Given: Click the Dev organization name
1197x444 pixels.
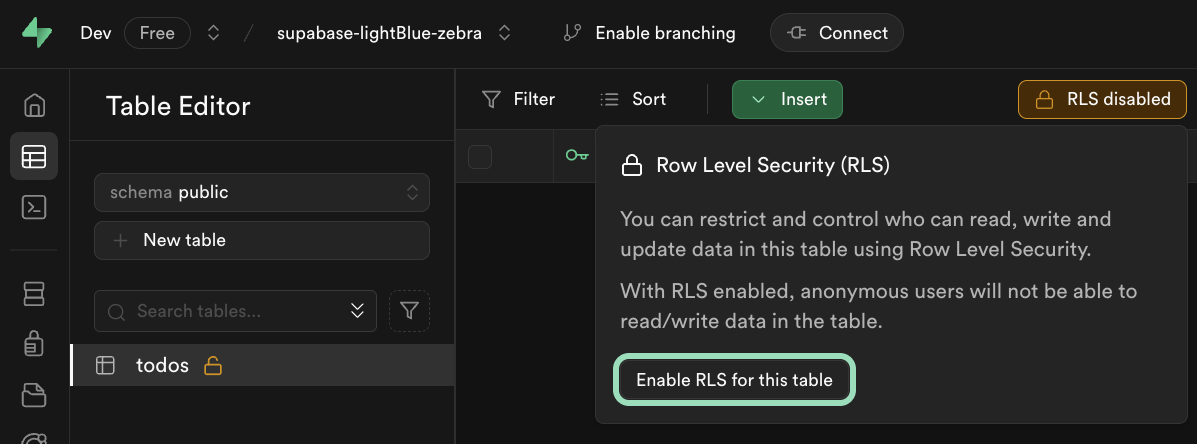Looking at the screenshot, I should pyautogui.click(x=96, y=34).
